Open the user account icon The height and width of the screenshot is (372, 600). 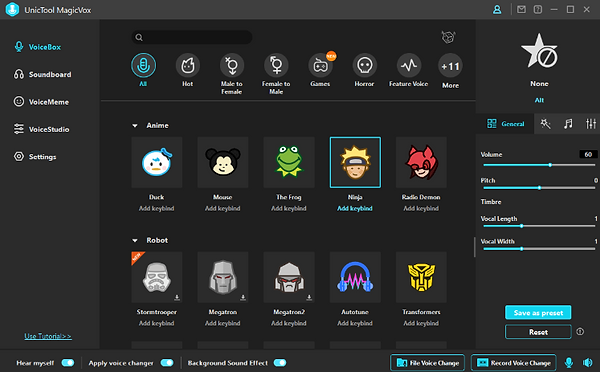(x=497, y=10)
